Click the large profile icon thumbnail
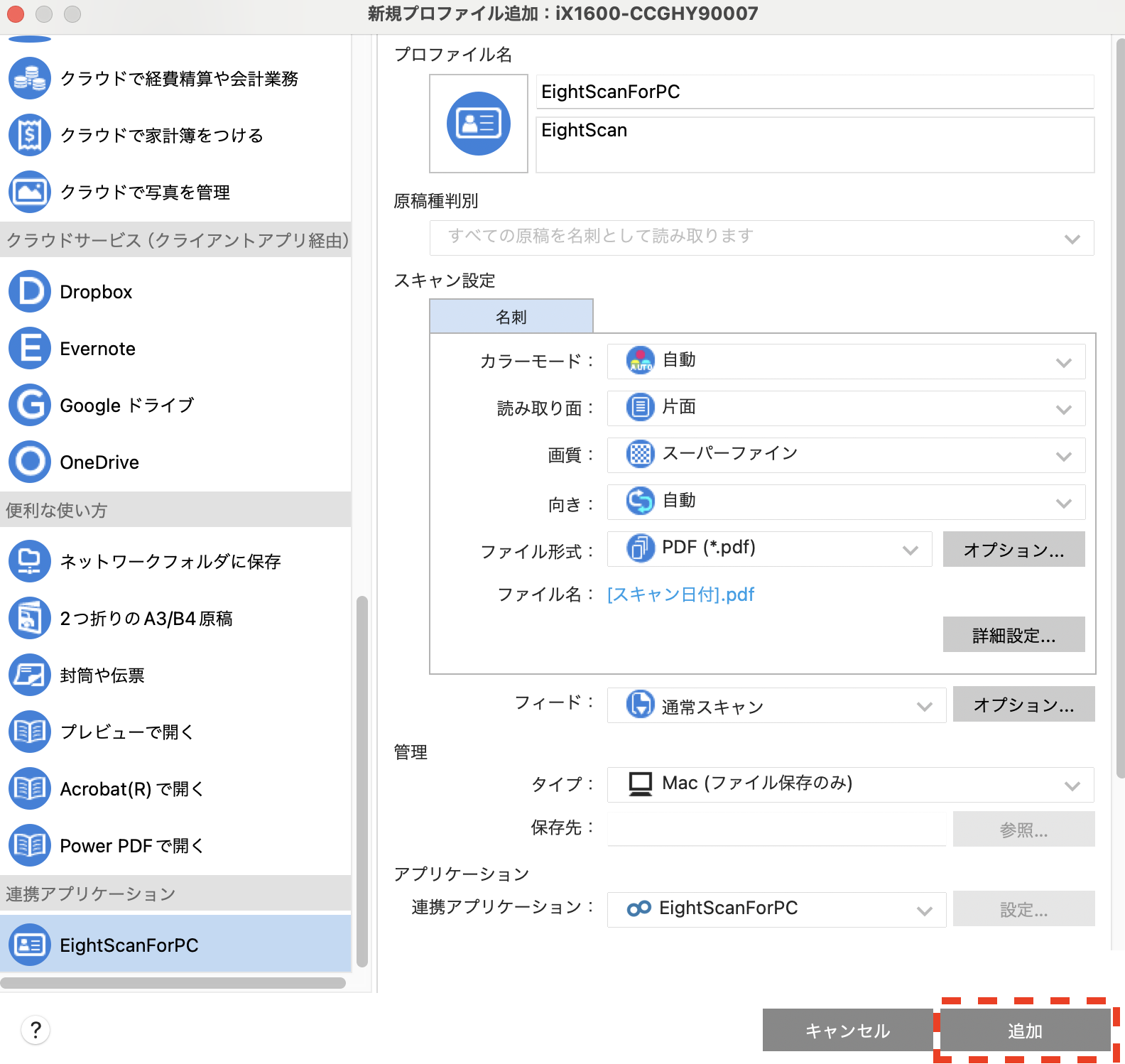The height and width of the screenshot is (1064, 1125). [479, 124]
